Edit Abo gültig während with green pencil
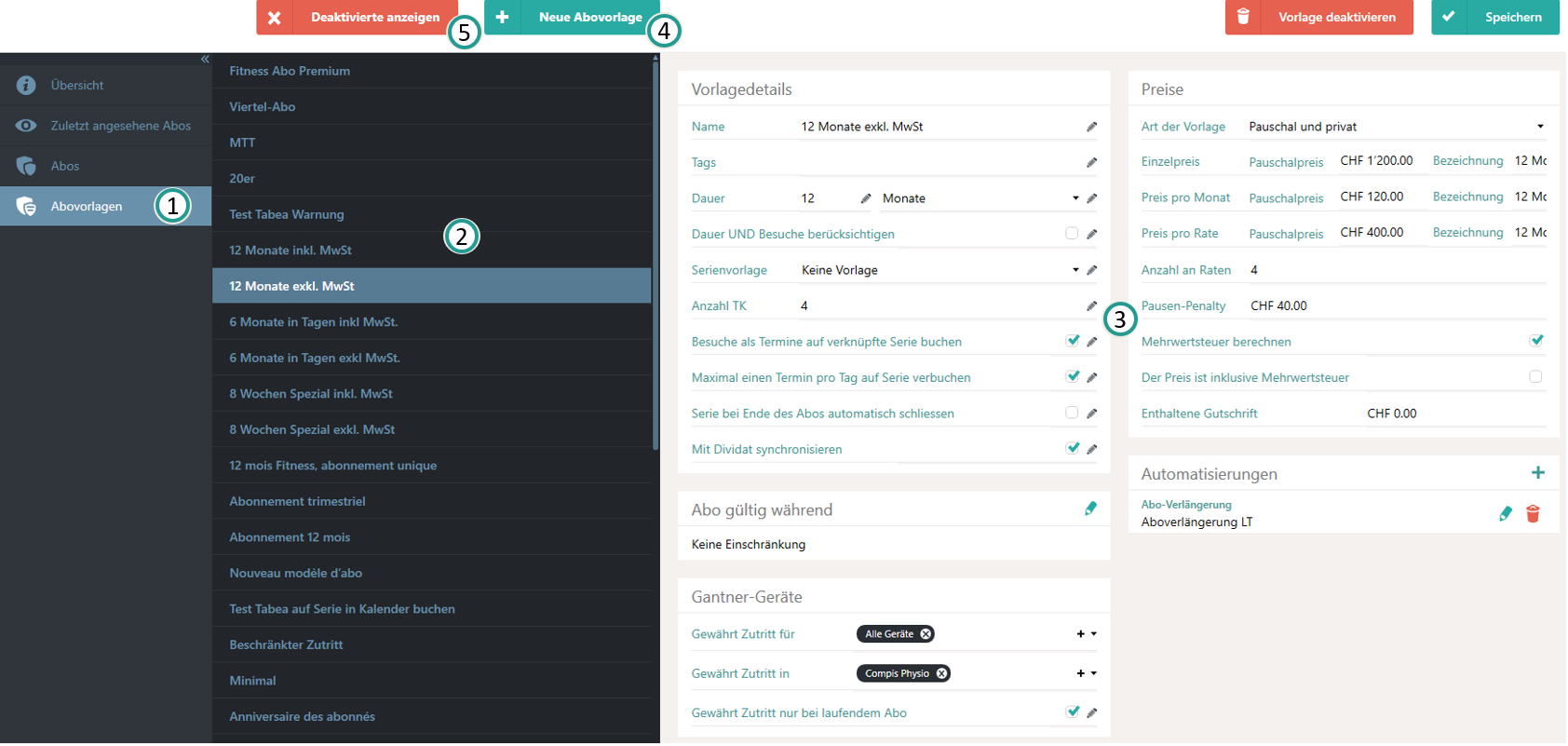Image resolution: width=1568 pixels, height=746 pixels. pos(1090,509)
